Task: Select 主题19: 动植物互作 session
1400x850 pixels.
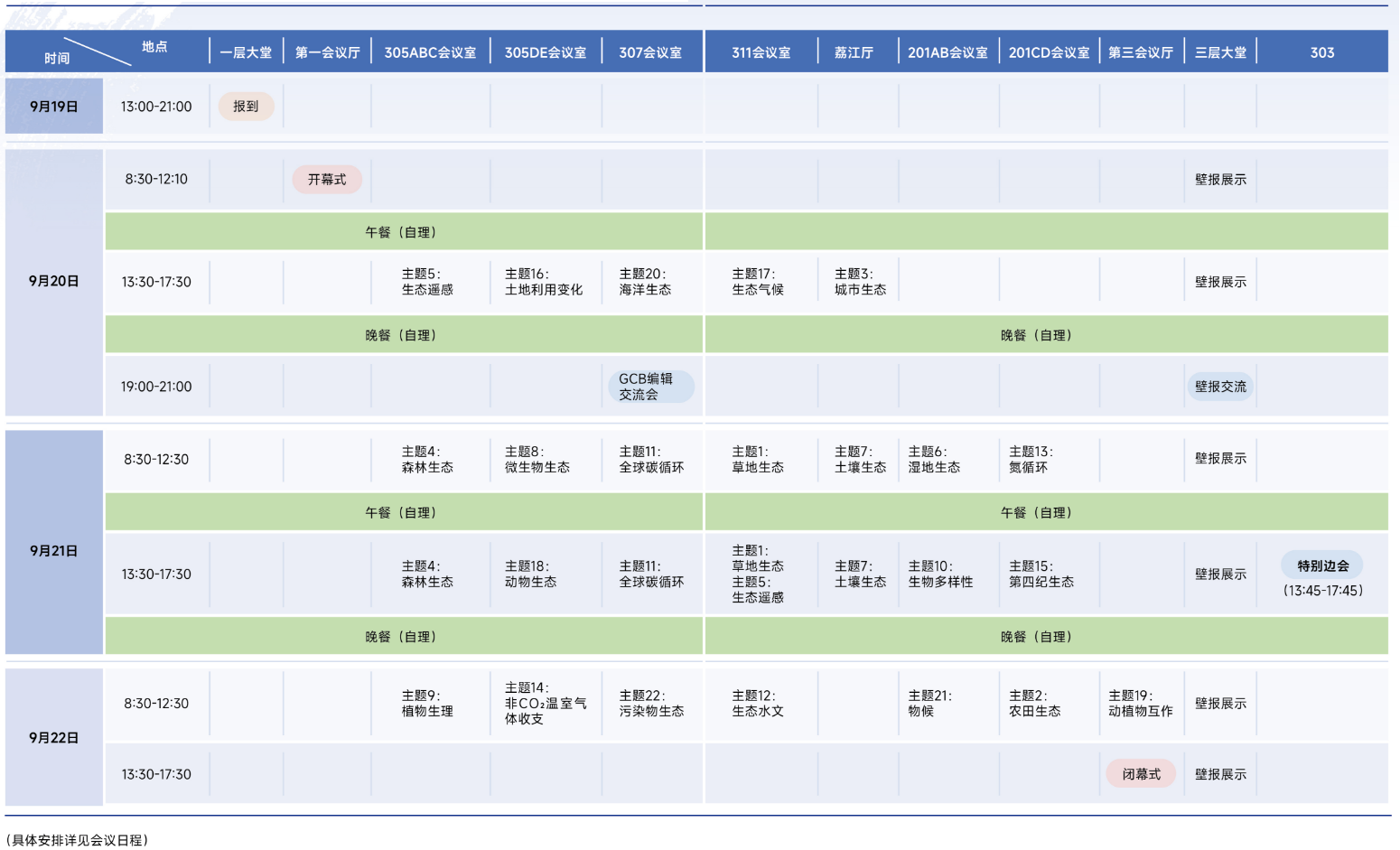Action: [x=1141, y=703]
